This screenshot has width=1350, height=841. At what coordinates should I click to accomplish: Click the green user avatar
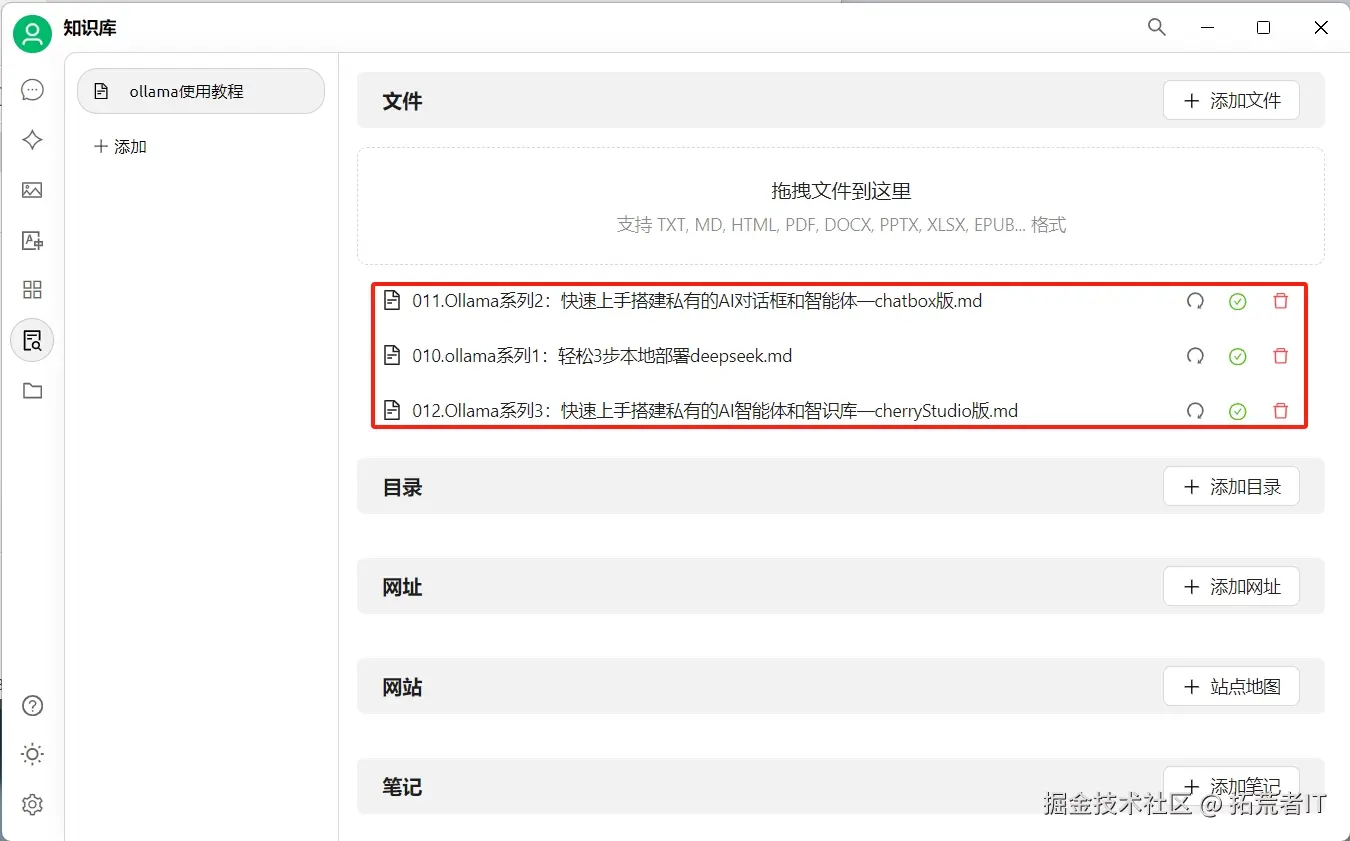point(32,34)
